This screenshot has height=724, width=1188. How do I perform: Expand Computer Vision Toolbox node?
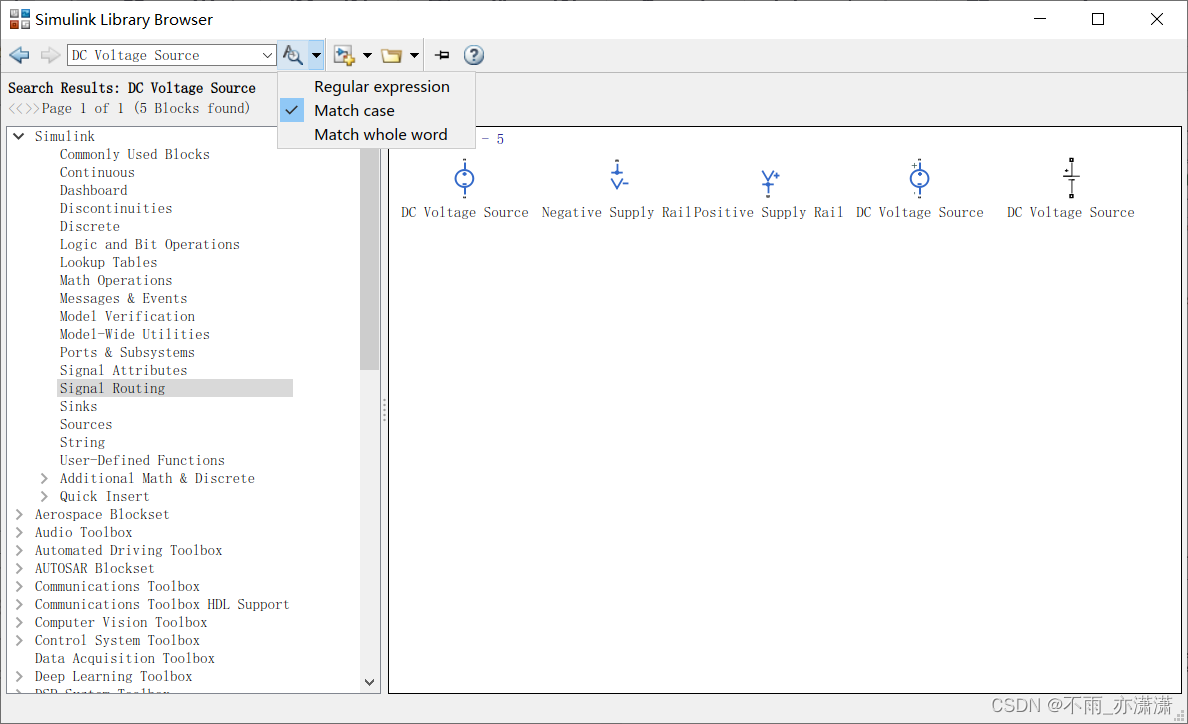coord(19,623)
